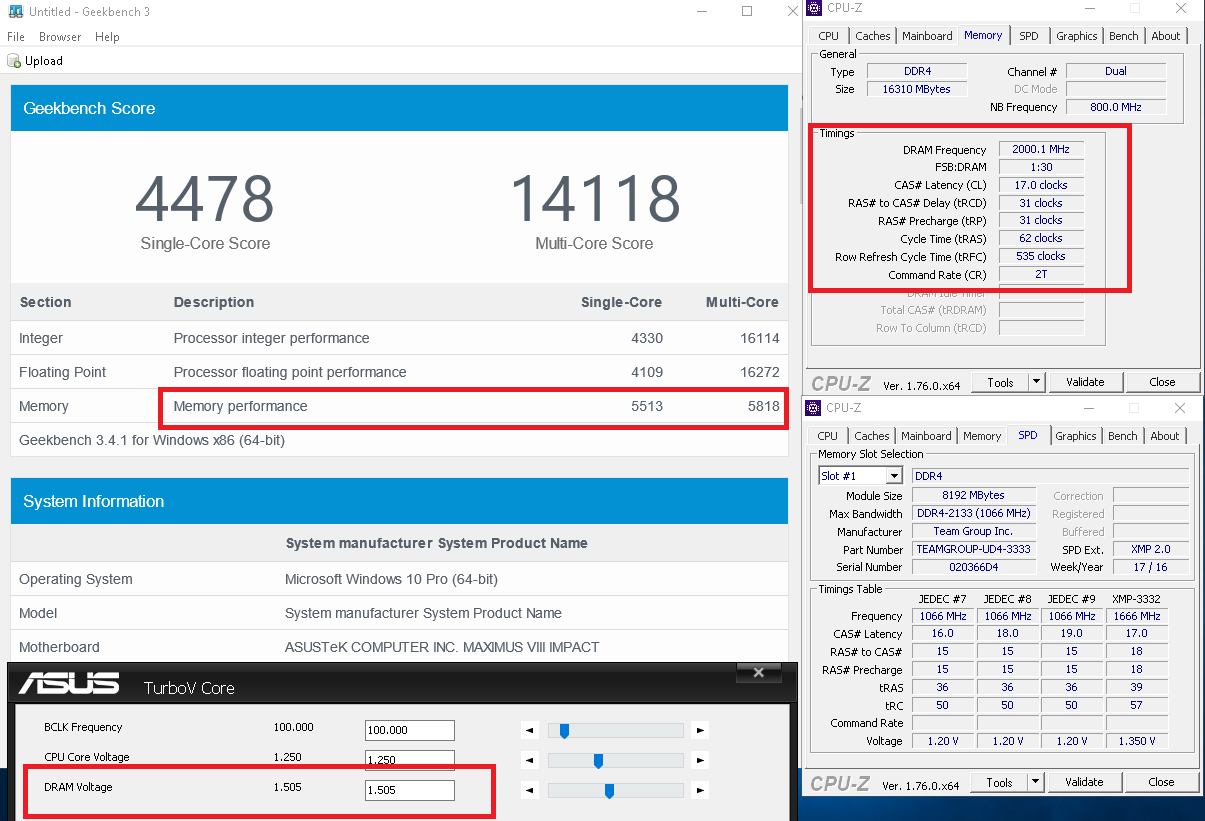Close the ASUS TurboV Core panel

(x=764, y=674)
